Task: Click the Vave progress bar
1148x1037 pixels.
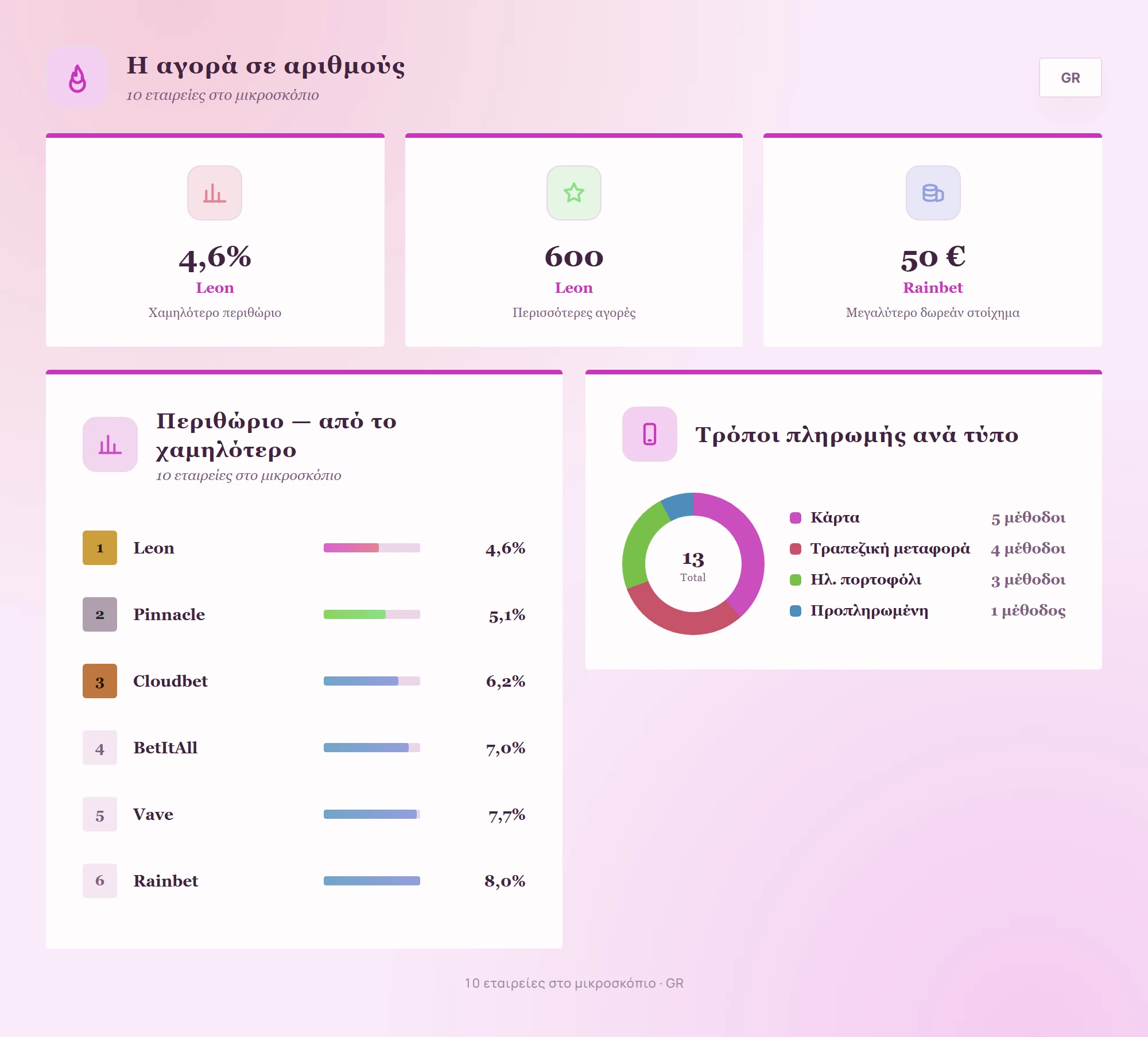Action: (372, 814)
